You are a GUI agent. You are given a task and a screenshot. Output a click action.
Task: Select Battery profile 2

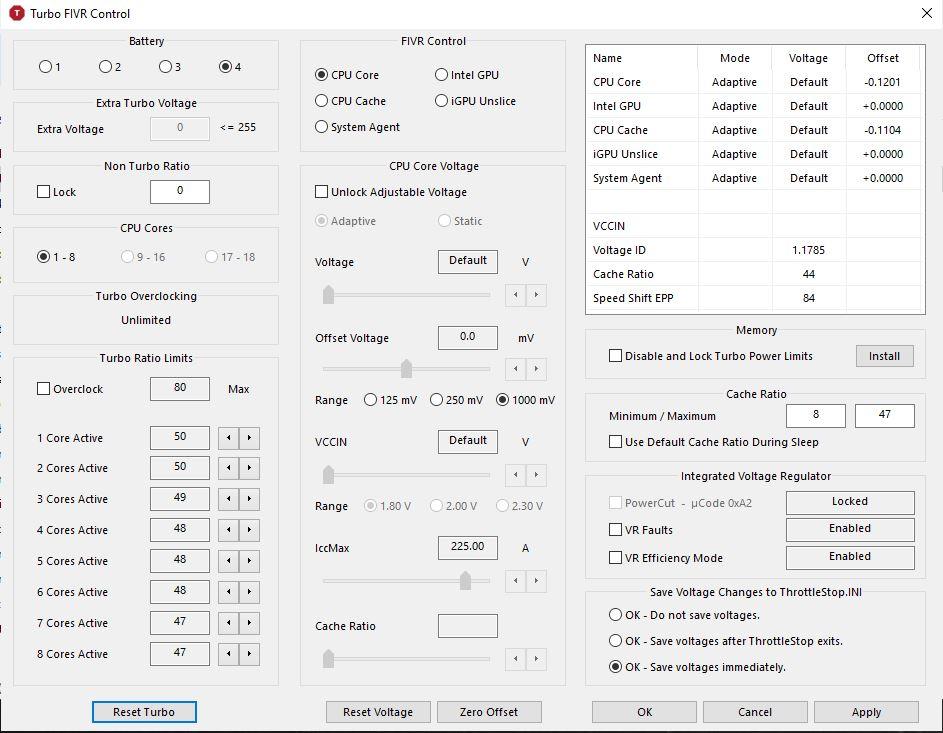[x=105, y=67]
